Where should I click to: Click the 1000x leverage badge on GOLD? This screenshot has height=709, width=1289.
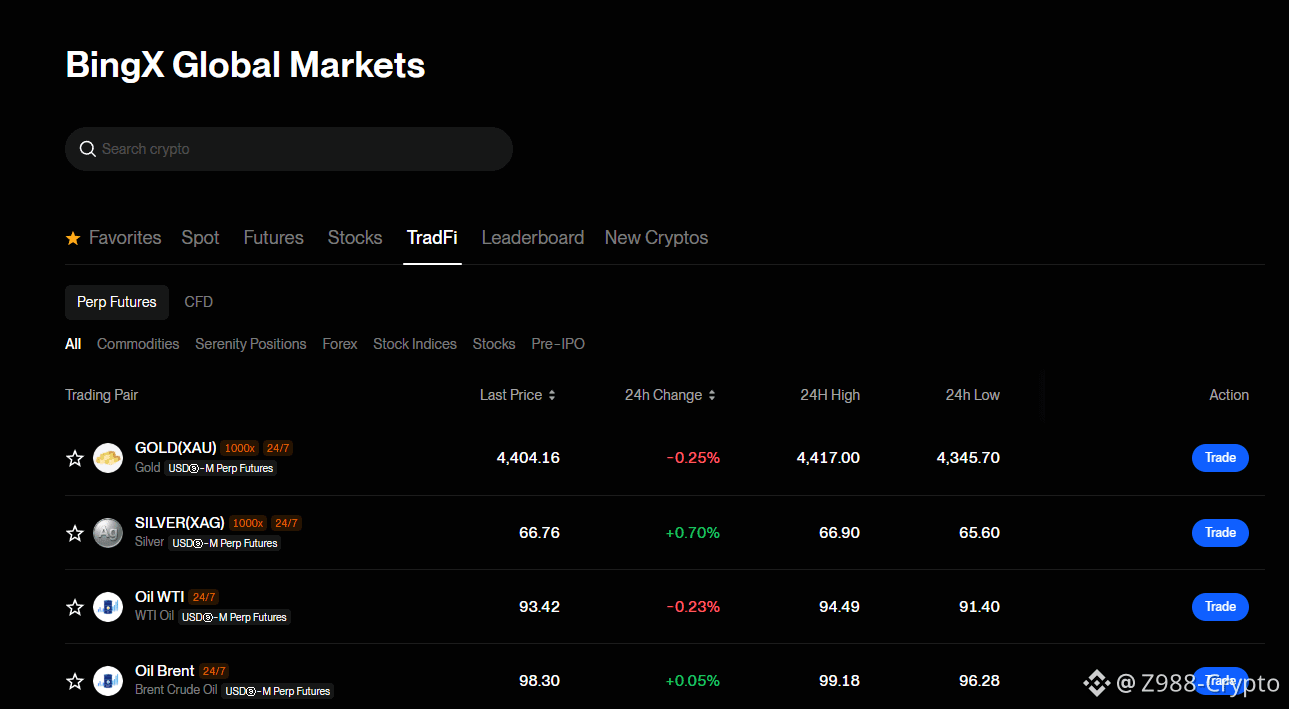(x=240, y=448)
